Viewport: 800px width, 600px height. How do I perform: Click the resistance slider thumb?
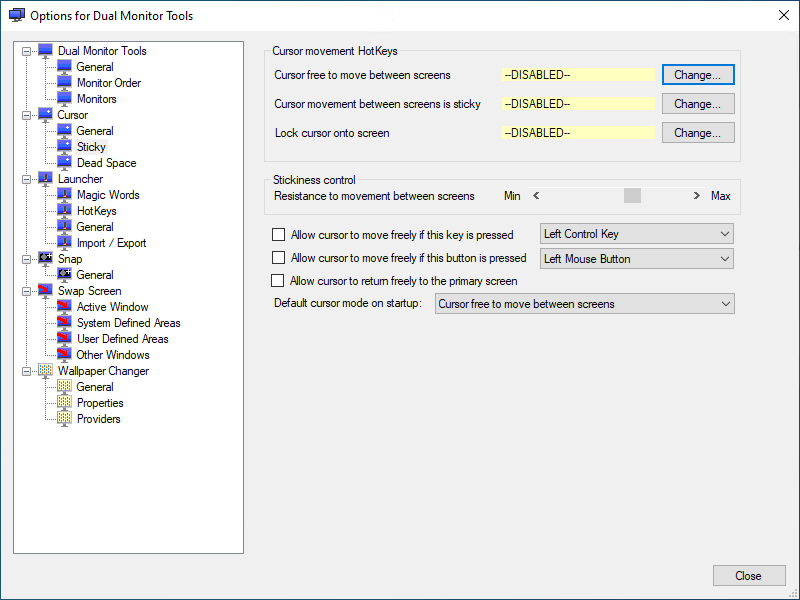pyautogui.click(x=632, y=195)
